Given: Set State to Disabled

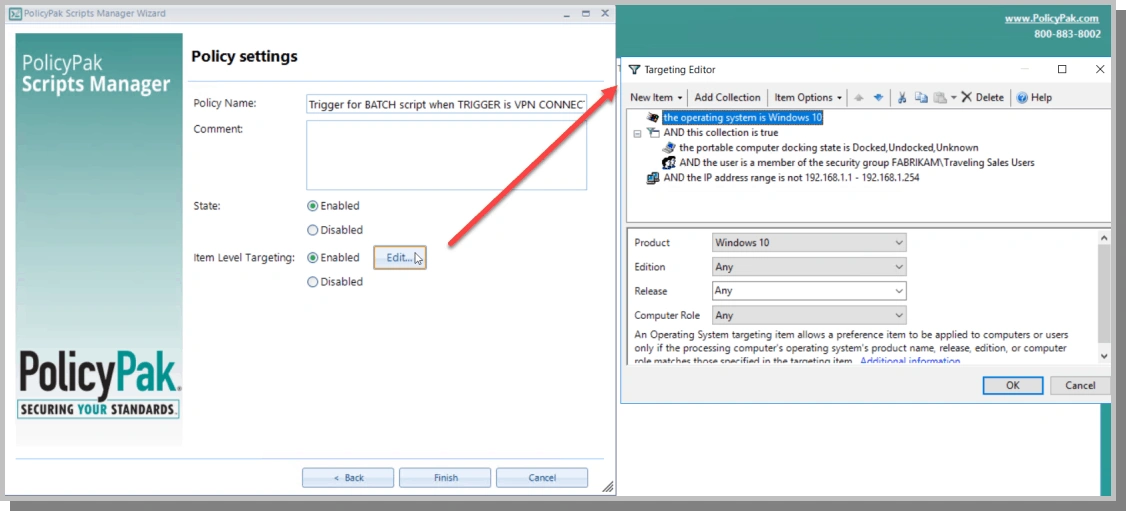Looking at the screenshot, I should point(335,230).
